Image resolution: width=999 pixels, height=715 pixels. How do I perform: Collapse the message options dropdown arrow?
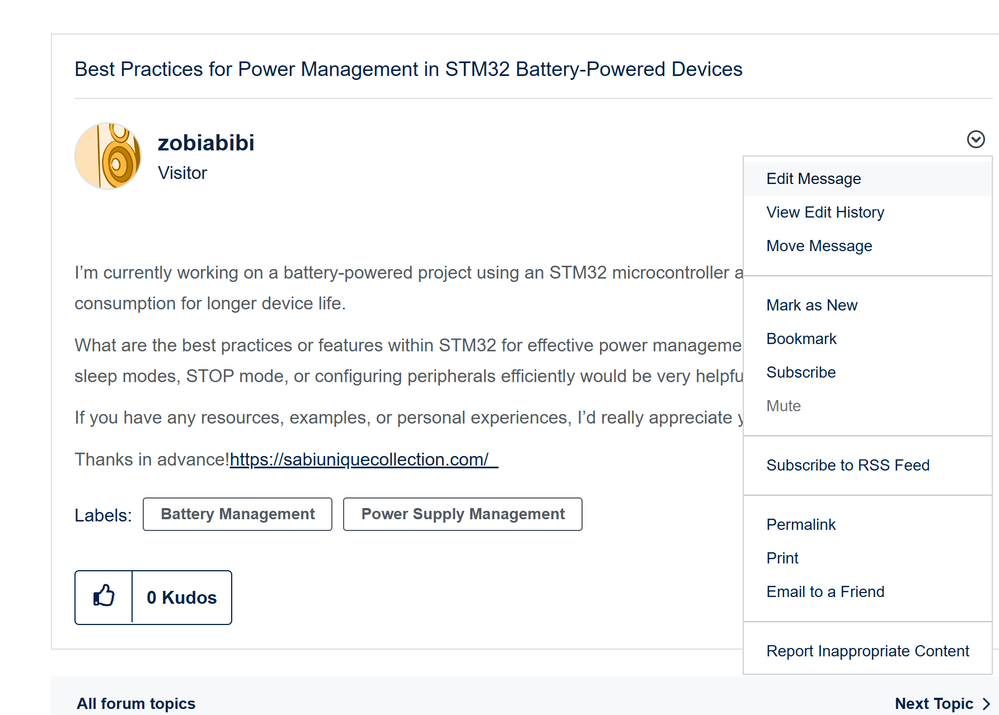click(976, 140)
